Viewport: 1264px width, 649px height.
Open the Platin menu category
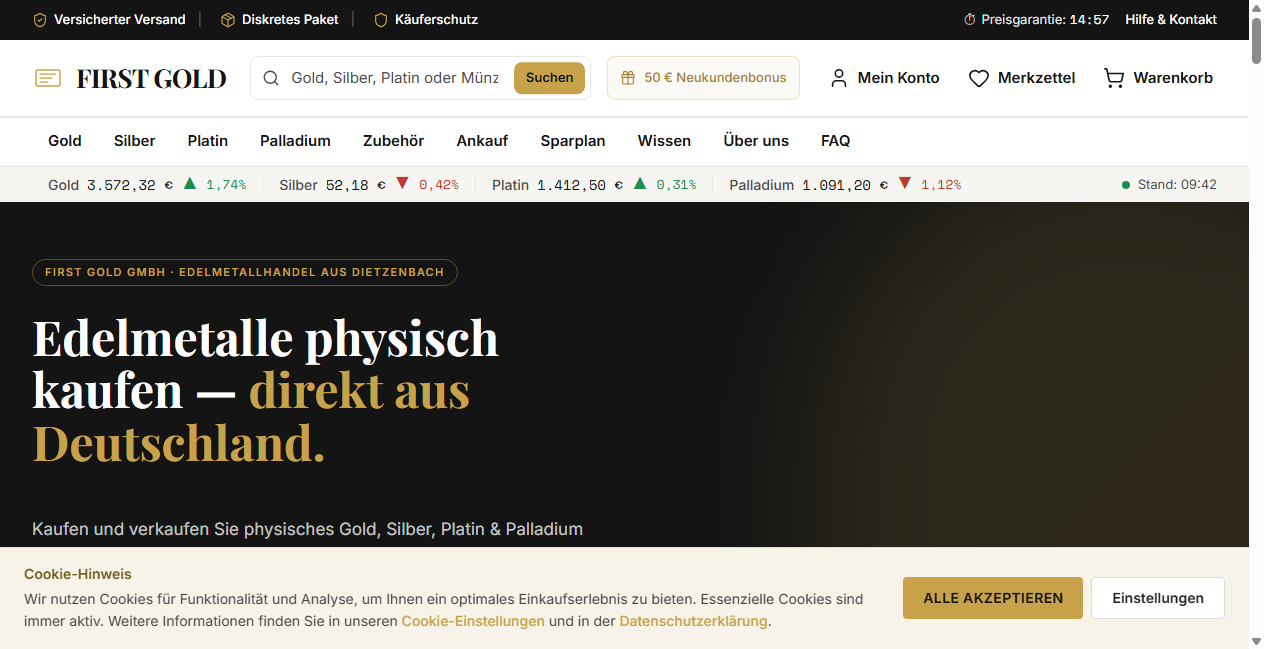[208, 141]
